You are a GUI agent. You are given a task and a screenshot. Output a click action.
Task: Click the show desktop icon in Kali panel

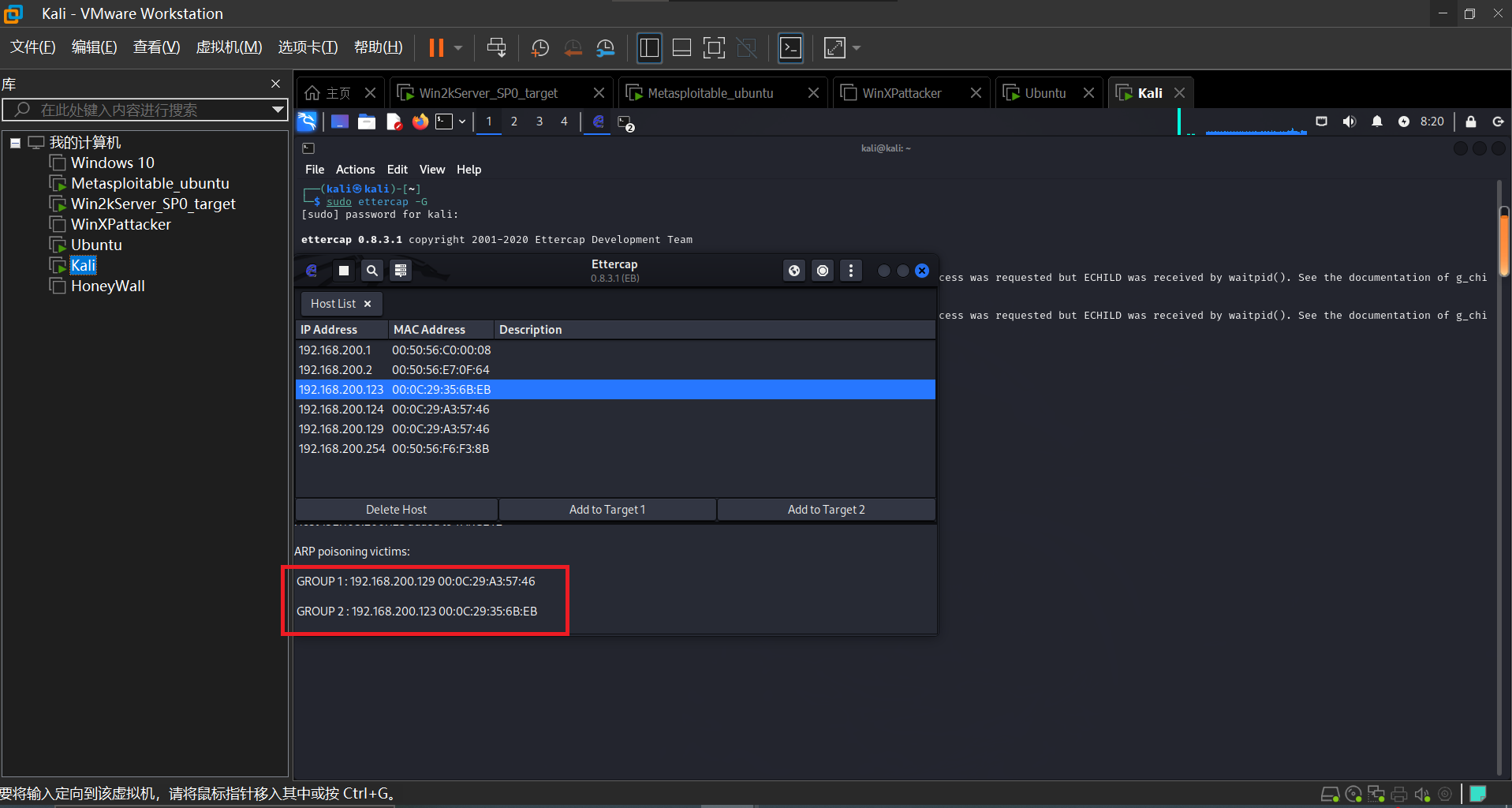(340, 122)
